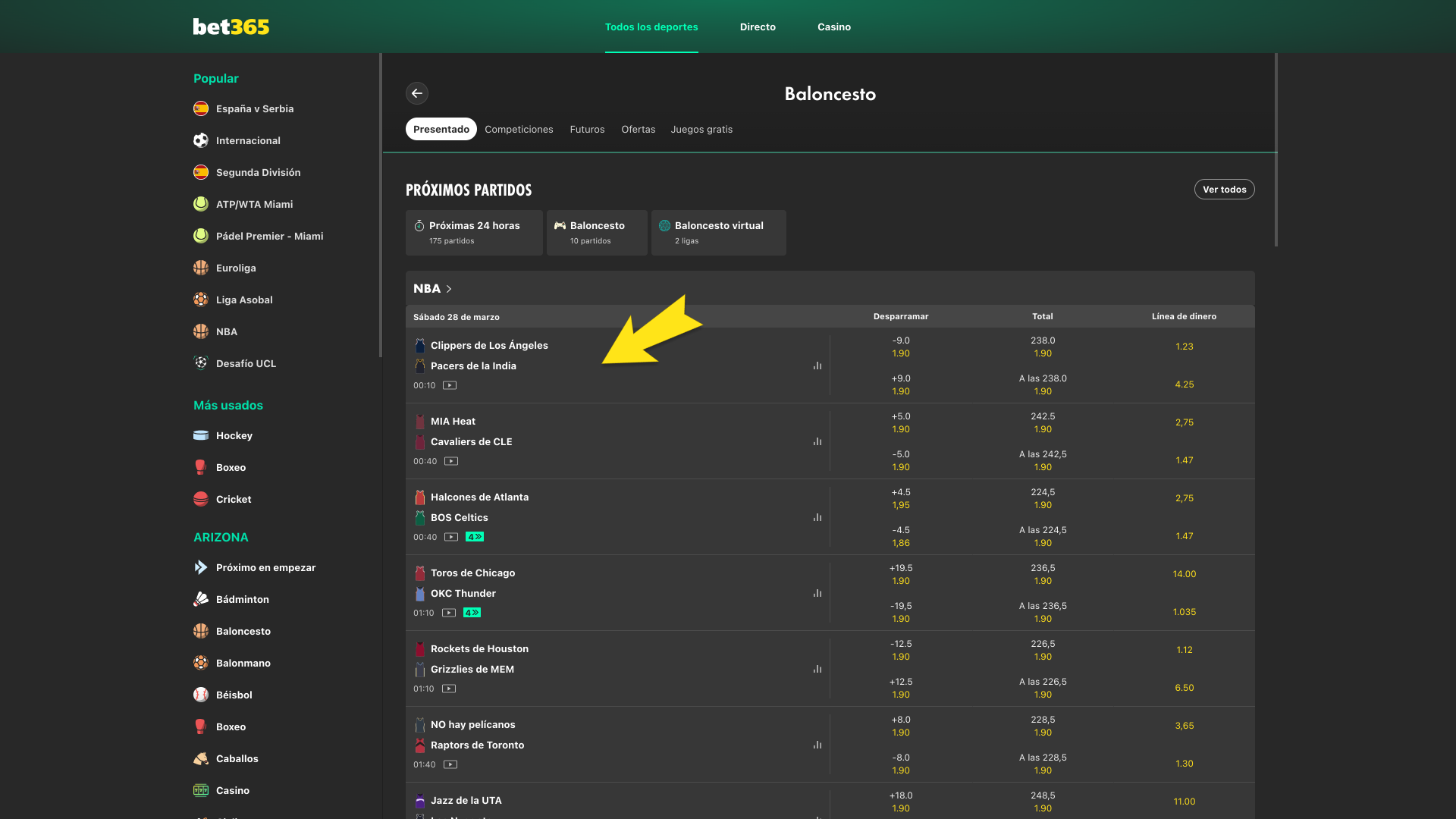Open the Ofertas tab

[638, 129]
